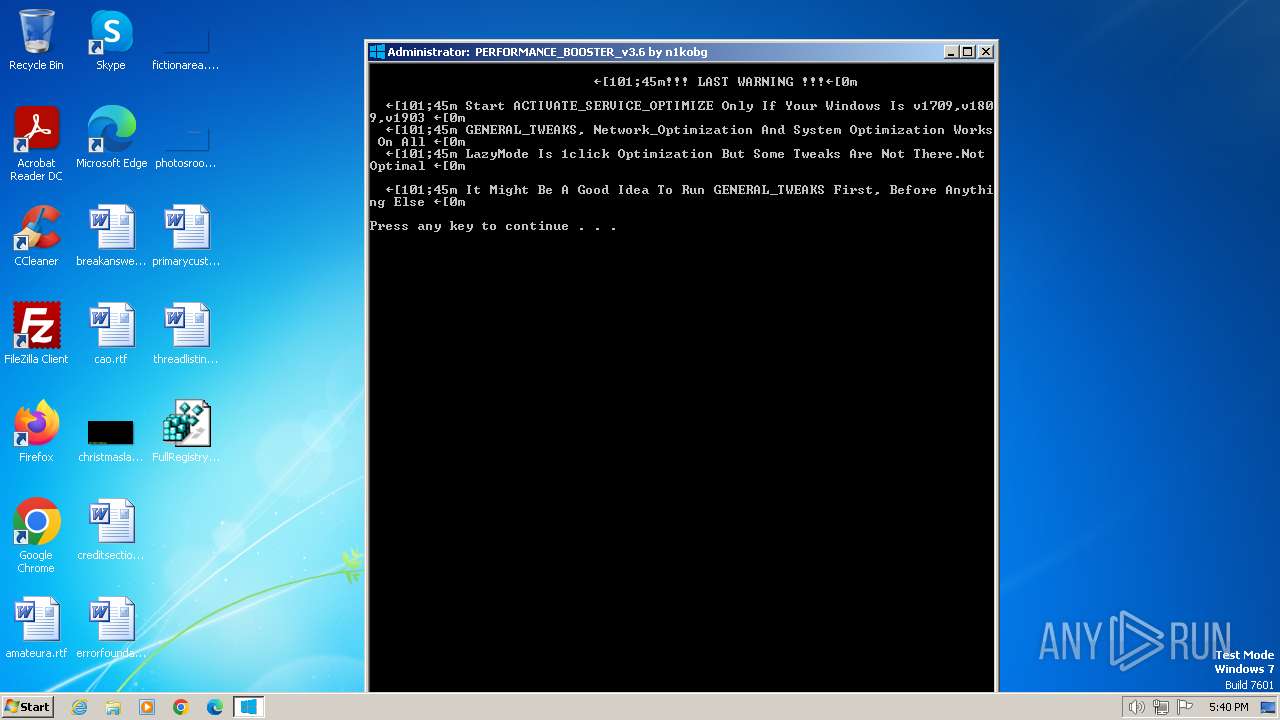Close the PERFORMANCE_BOOSTER console window
Image resolution: width=1280 pixels, height=720 pixels.
(x=986, y=52)
